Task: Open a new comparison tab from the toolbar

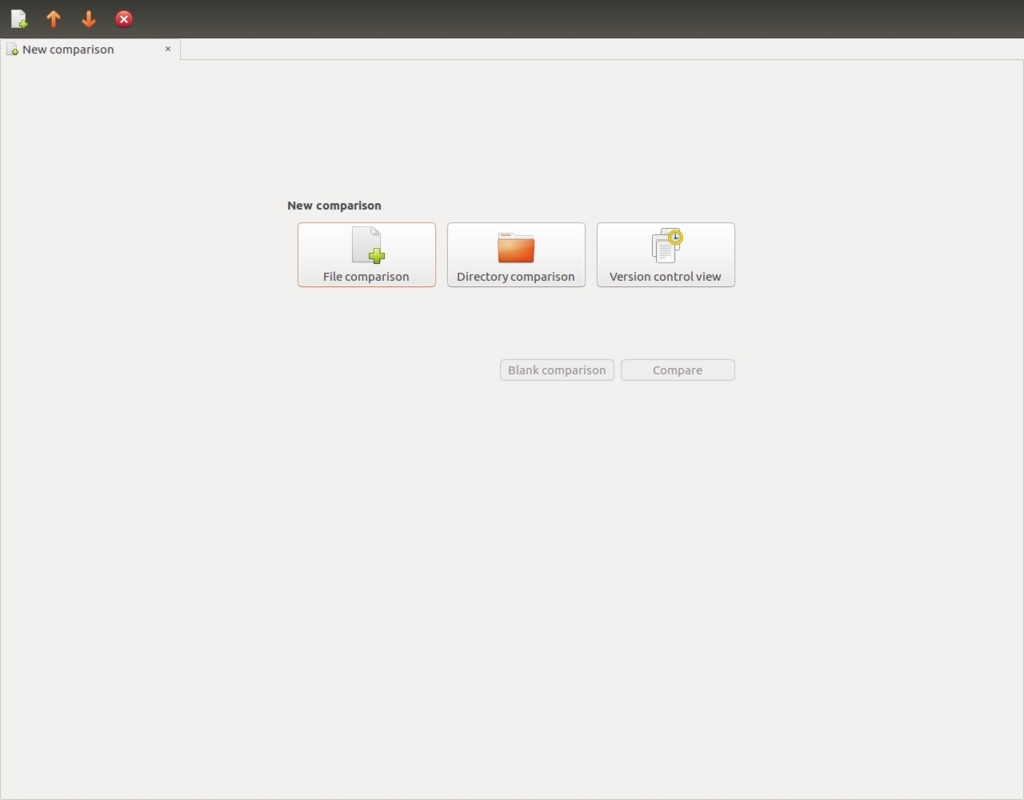Action: pyautogui.click(x=18, y=18)
